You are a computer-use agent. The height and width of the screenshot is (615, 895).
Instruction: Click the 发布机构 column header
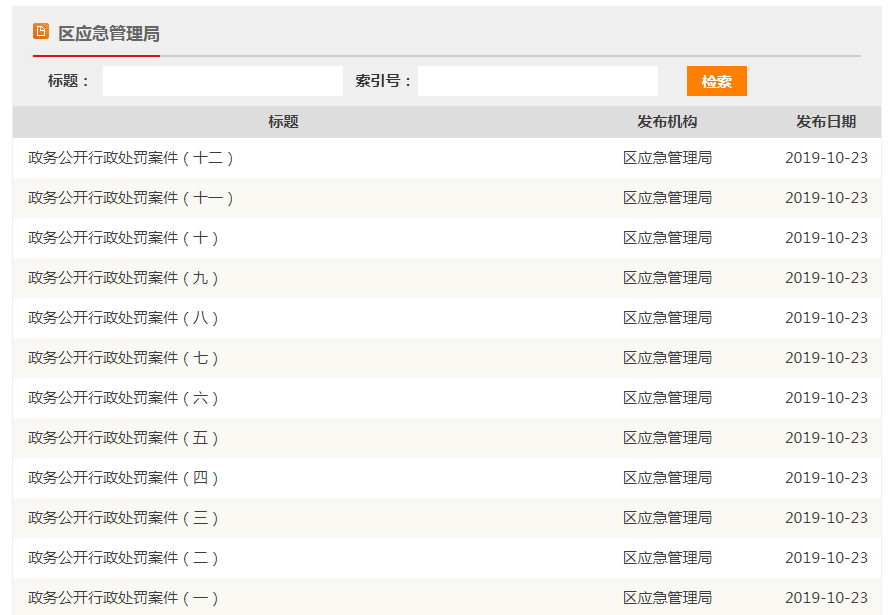(667, 122)
